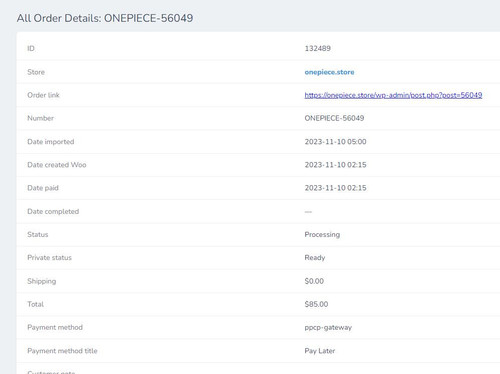
Task: Click the Date imported label
Action: point(51,142)
